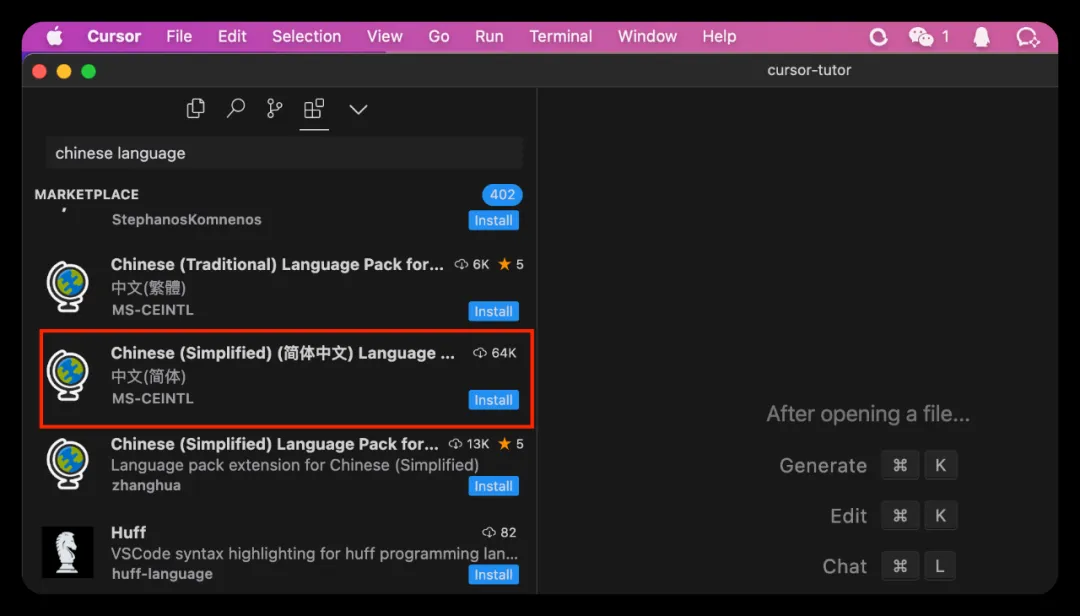Click the 中文(繁體) description text

[149, 287]
